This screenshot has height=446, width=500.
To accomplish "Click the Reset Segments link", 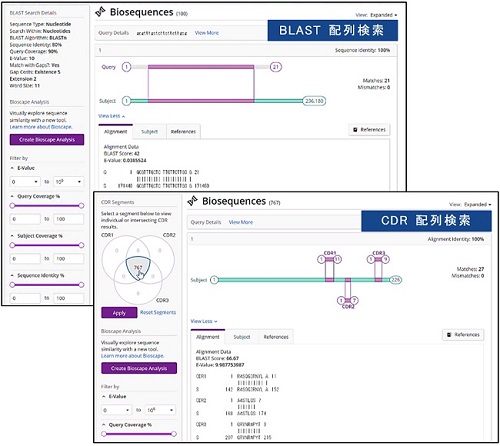I will (158, 312).
